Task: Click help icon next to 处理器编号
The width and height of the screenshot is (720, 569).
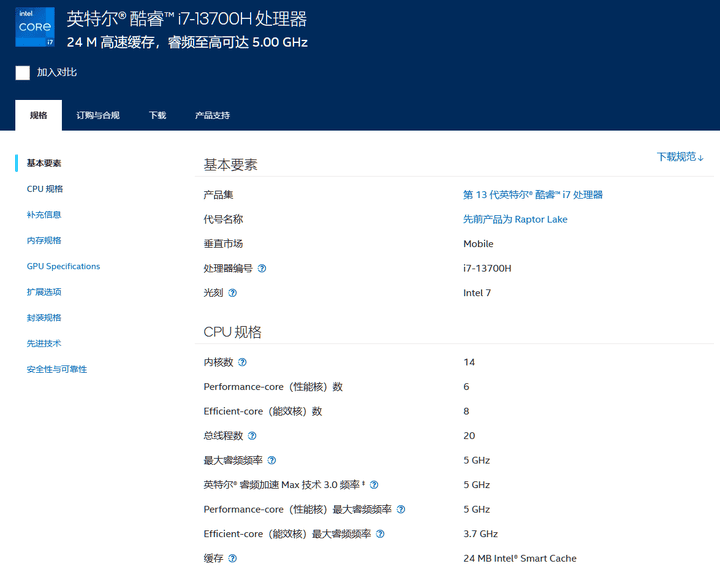Action: tap(262, 269)
